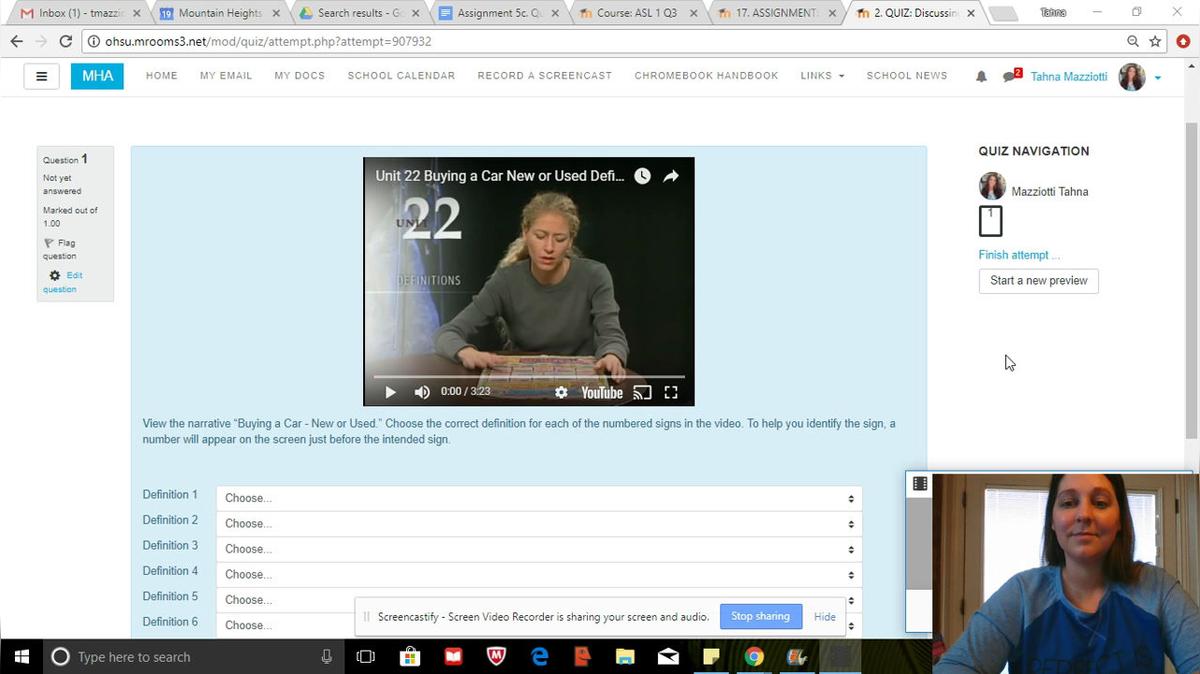Click the Share arrow on video

671,176
